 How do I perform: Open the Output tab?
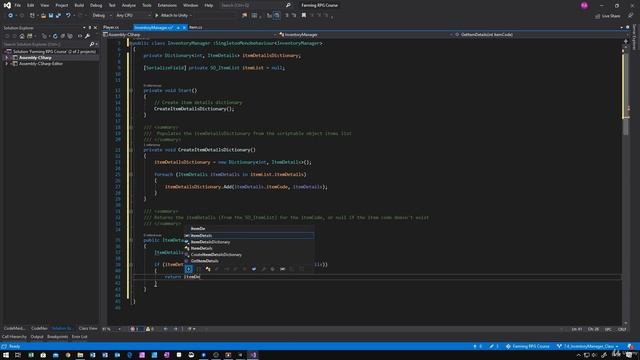[37, 337]
